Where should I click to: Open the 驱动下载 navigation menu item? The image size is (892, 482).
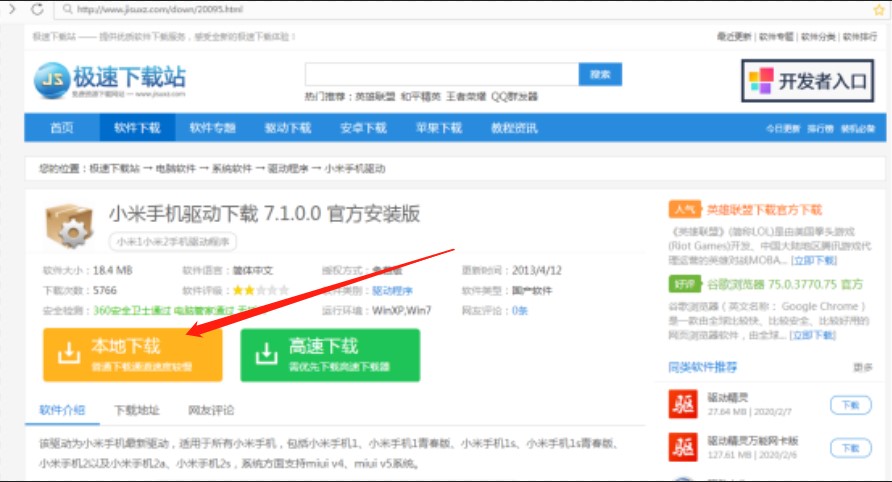tap(287, 128)
